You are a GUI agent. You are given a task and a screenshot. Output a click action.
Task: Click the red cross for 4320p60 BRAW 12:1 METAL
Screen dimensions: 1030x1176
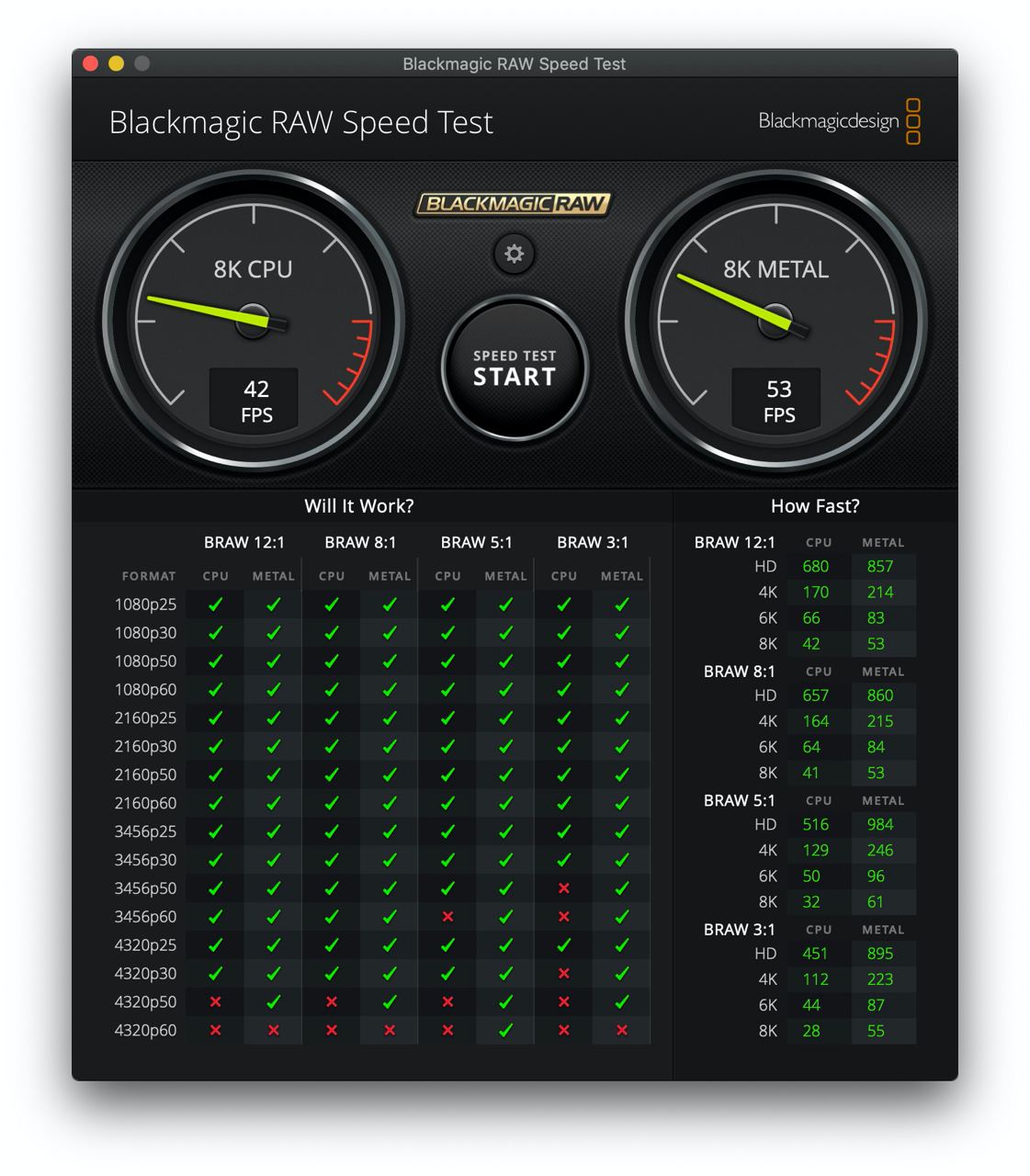[x=273, y=1031]
